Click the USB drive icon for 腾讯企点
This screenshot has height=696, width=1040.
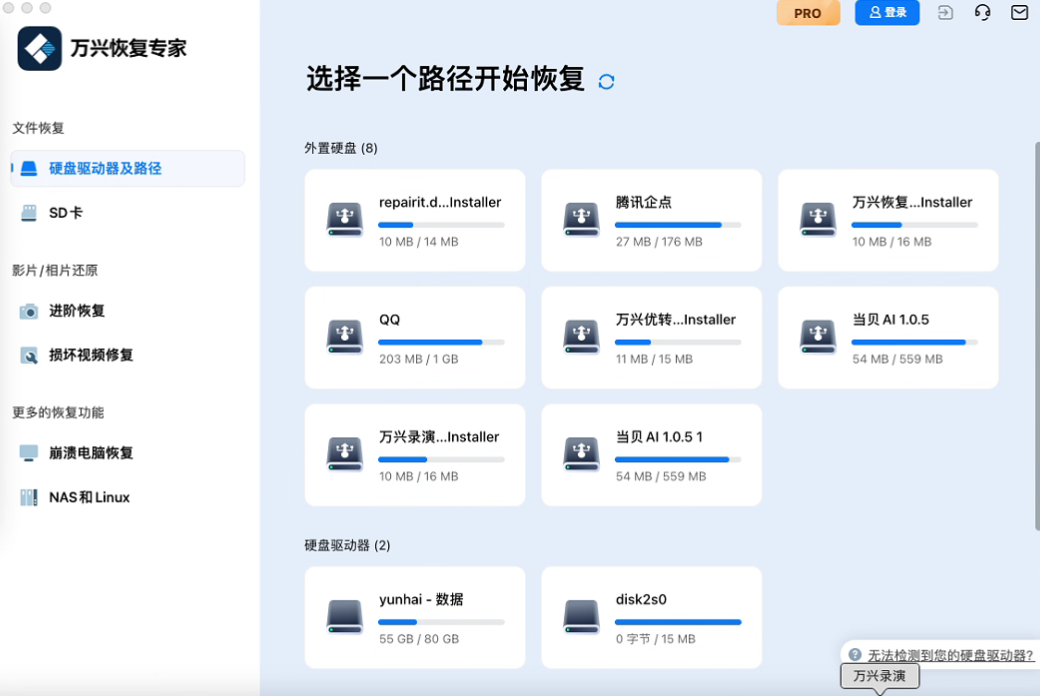tap(582, 220)
